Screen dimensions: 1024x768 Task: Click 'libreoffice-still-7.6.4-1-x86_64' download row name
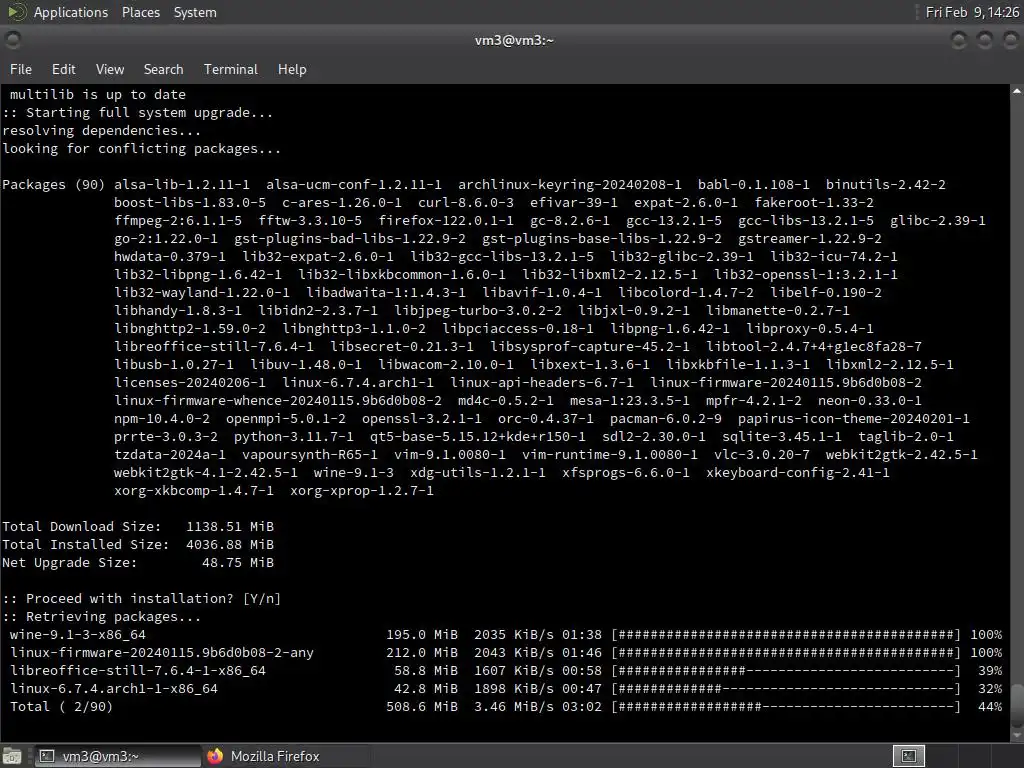coord(138,671)
